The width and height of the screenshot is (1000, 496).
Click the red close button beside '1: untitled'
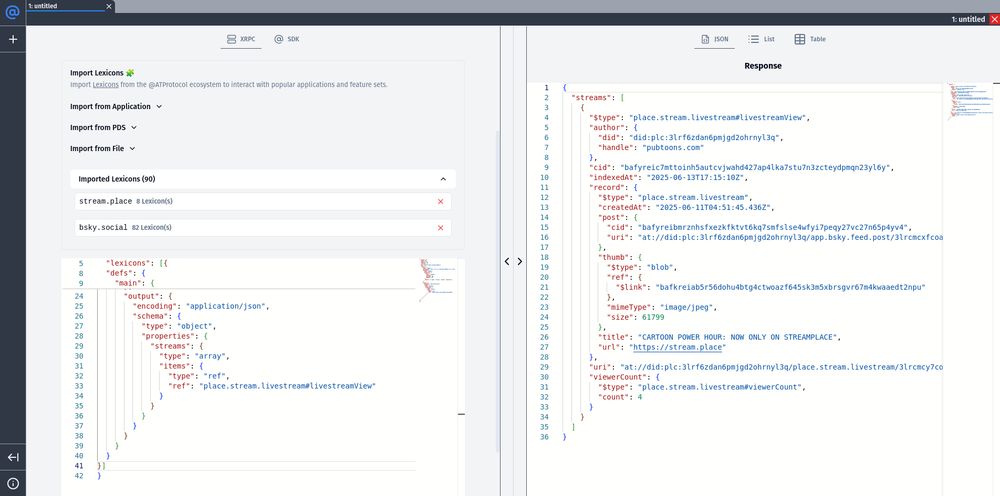pos(994,19)
